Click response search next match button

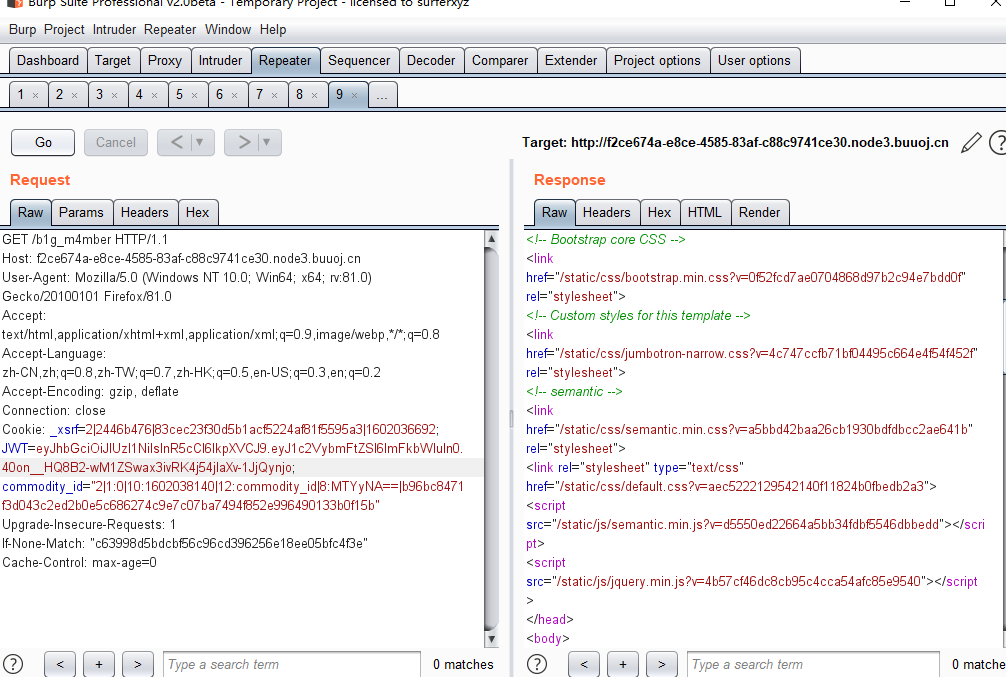click(x=661, y=664)
